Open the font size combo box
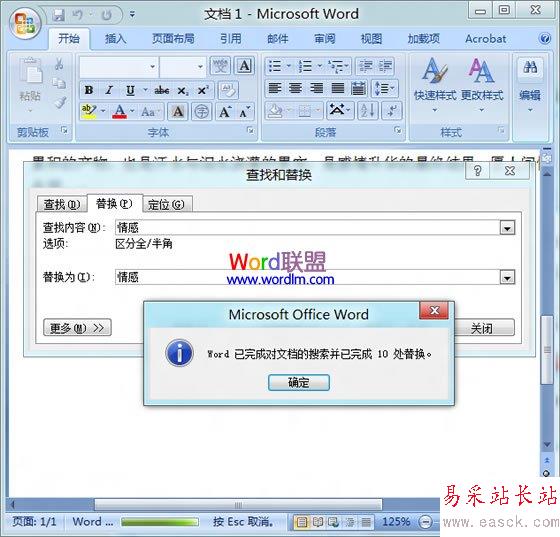 [x=182, y=66]
